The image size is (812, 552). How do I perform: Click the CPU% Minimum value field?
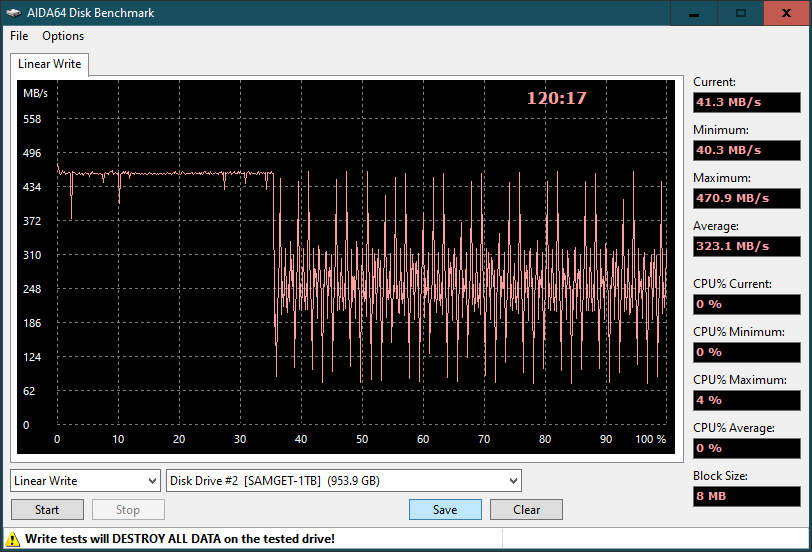point(747,352)
